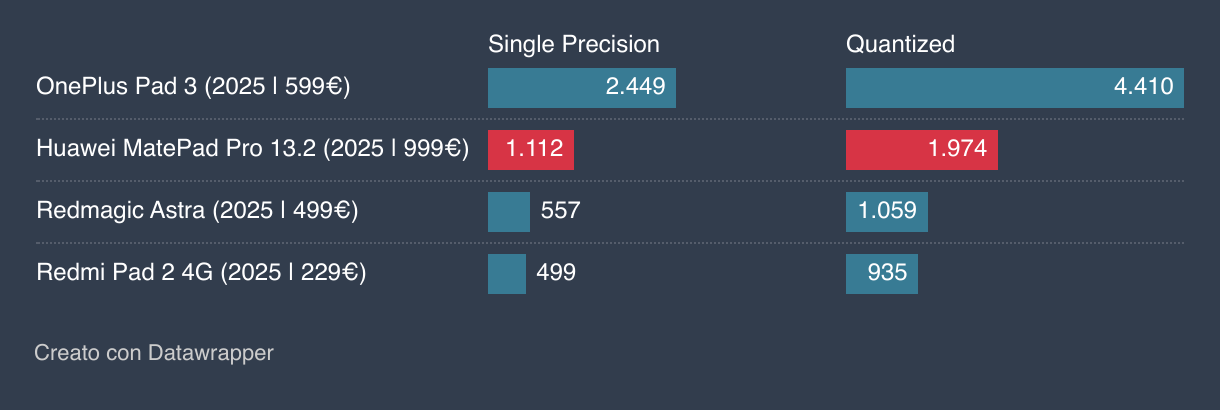Click the Redmagic Astra Quantized bar 1.059
1220x410 pixels.
[887, 212]
